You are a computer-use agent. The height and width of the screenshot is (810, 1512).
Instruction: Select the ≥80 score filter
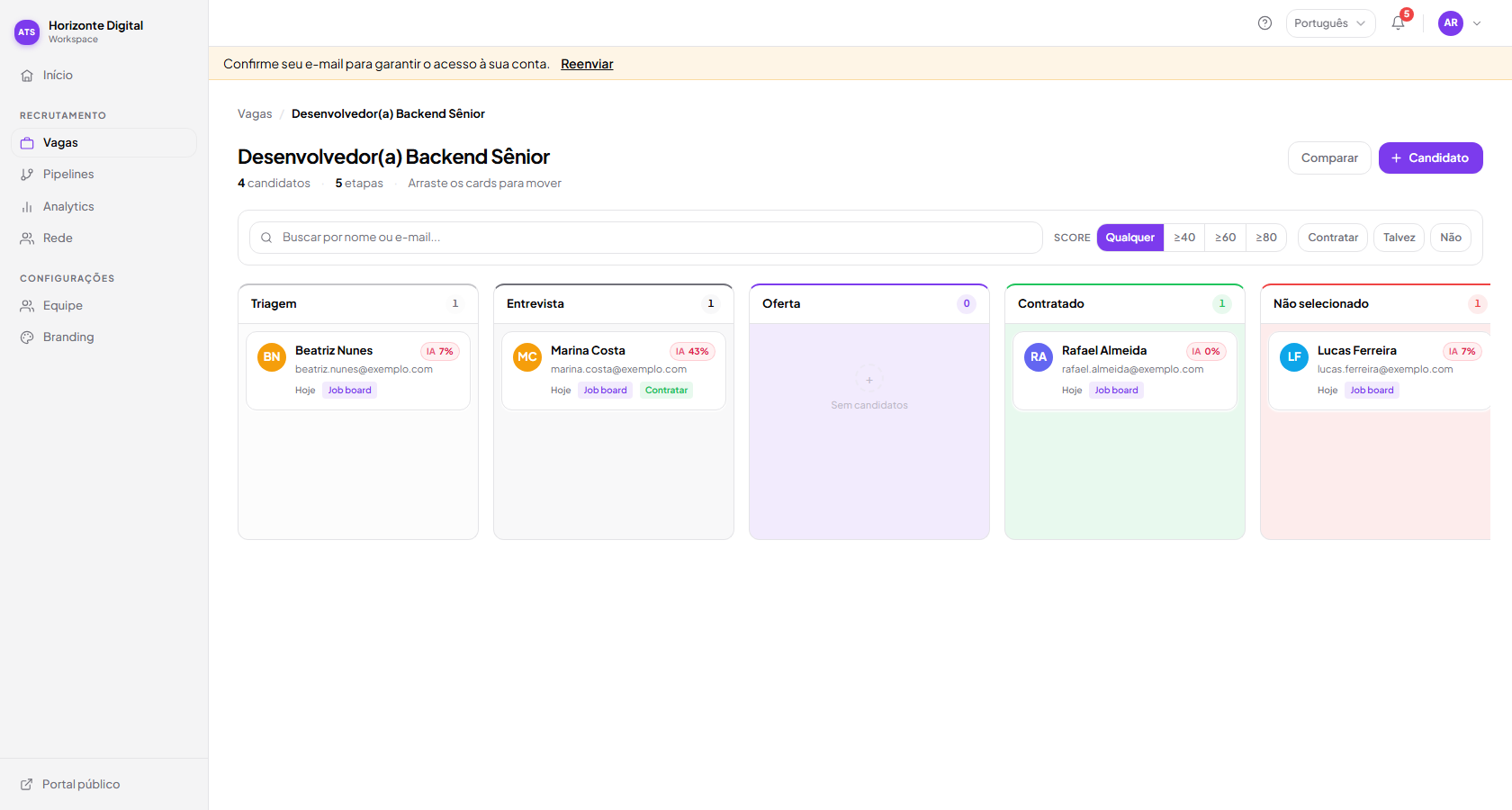click(1266, 238)
